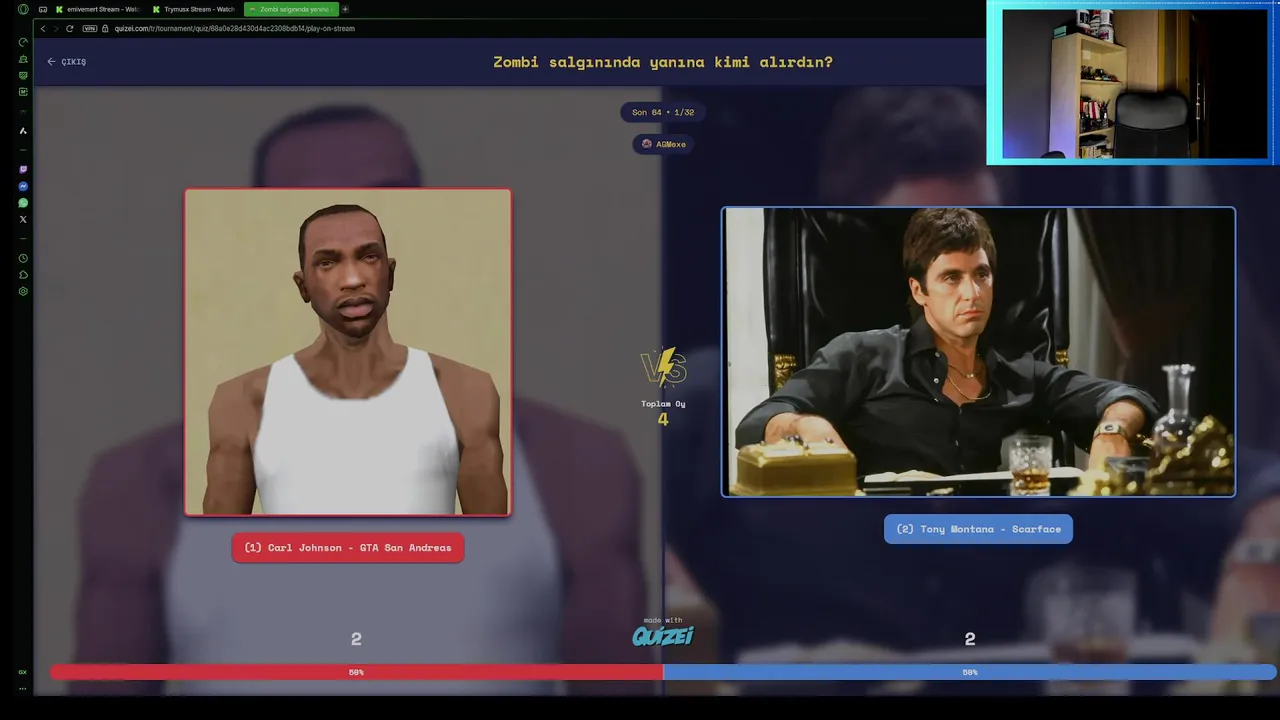
Task: Open WhatsApp from the sidebar
Action: (x=23, y=203)
